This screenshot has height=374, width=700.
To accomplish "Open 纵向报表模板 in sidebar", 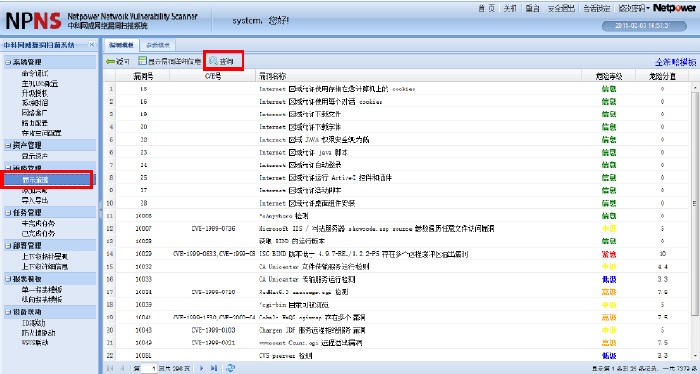I will (x=42, y=299).
